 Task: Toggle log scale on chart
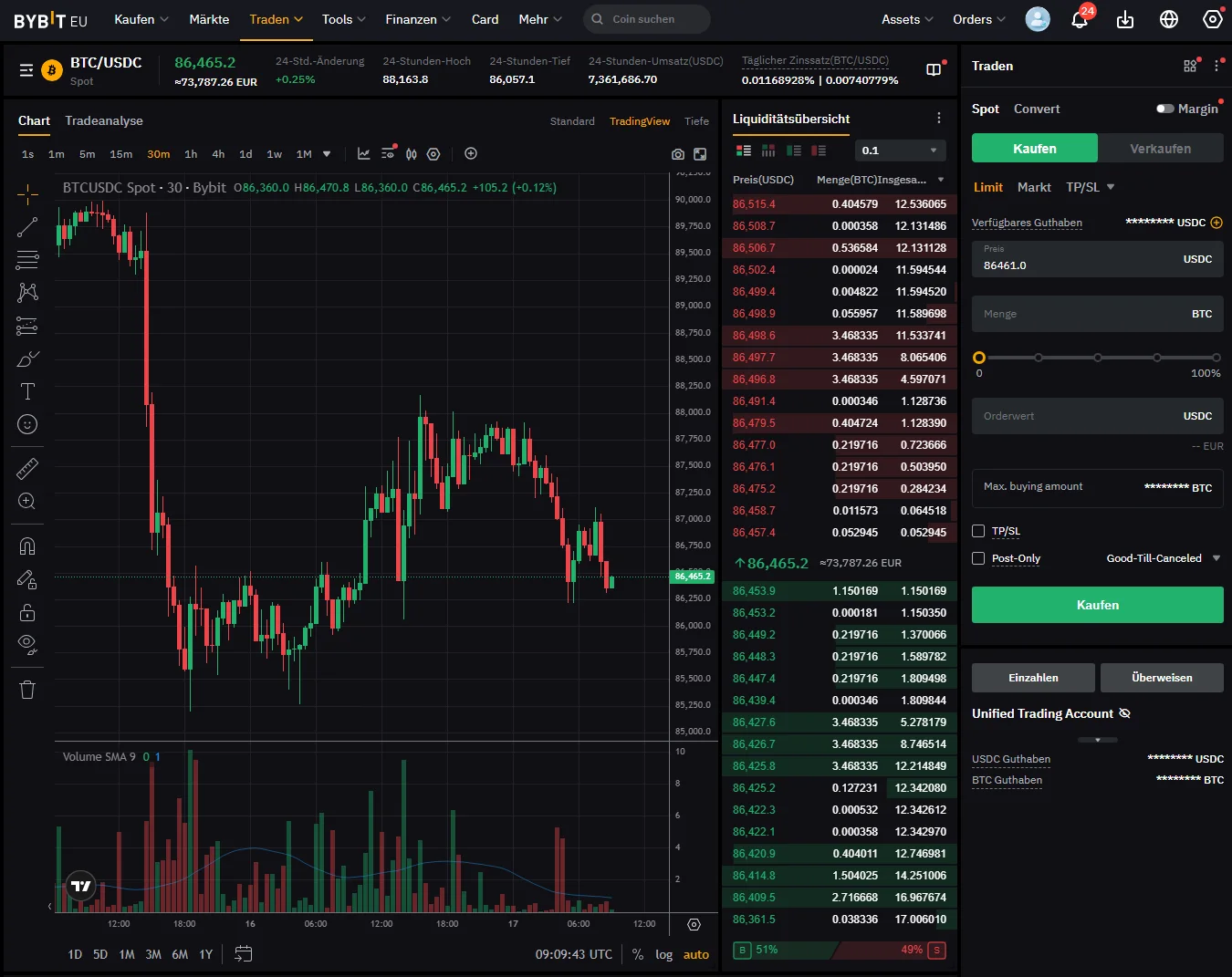[663, 955]
